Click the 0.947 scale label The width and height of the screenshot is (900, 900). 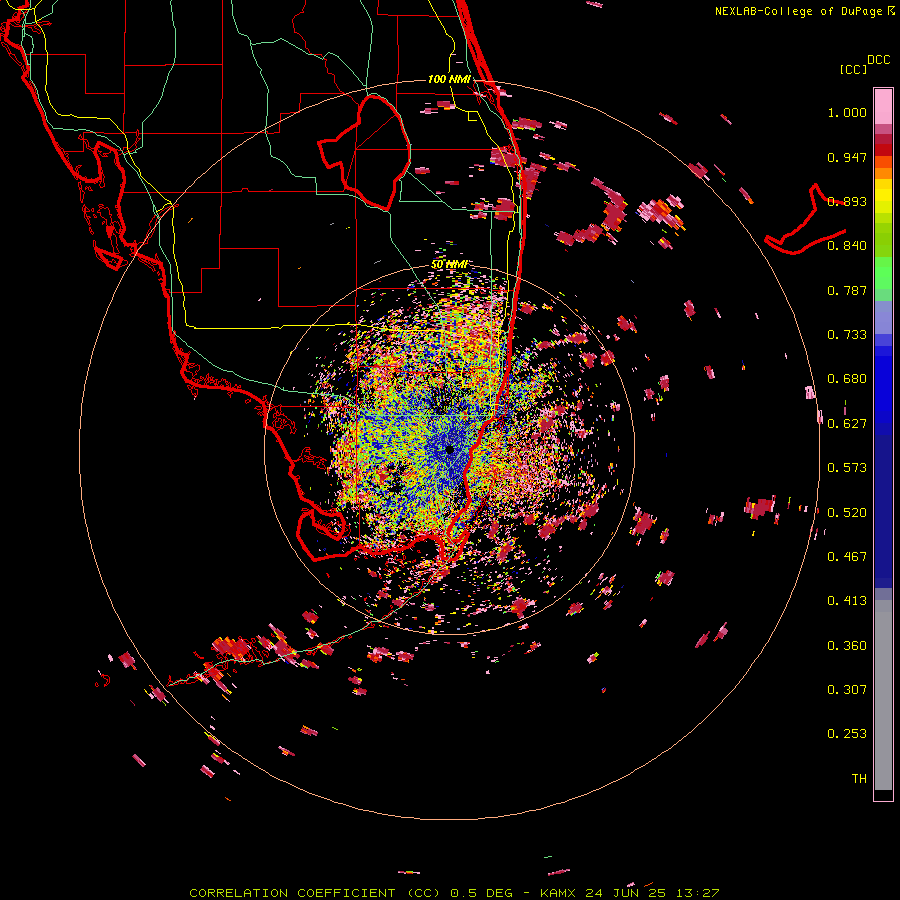(x=847, y=157)
